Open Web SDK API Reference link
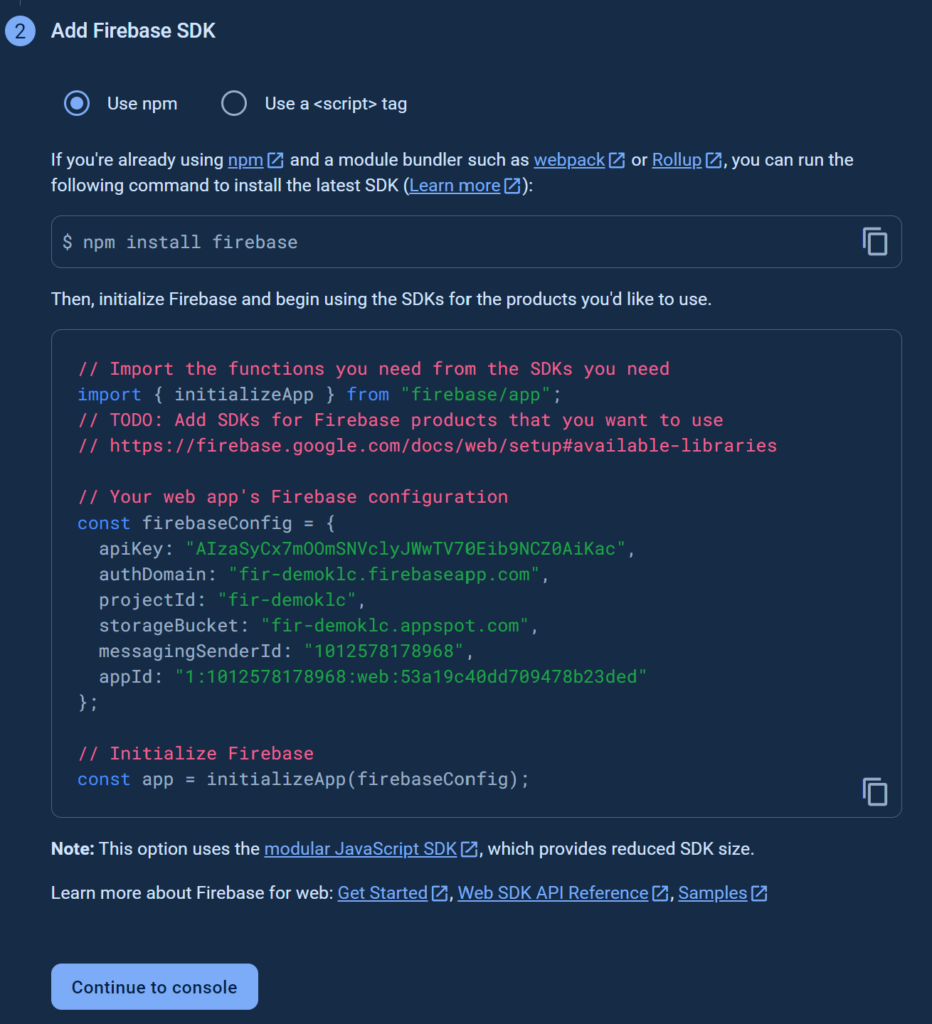The image size is (932, 1024). point(553,893)
